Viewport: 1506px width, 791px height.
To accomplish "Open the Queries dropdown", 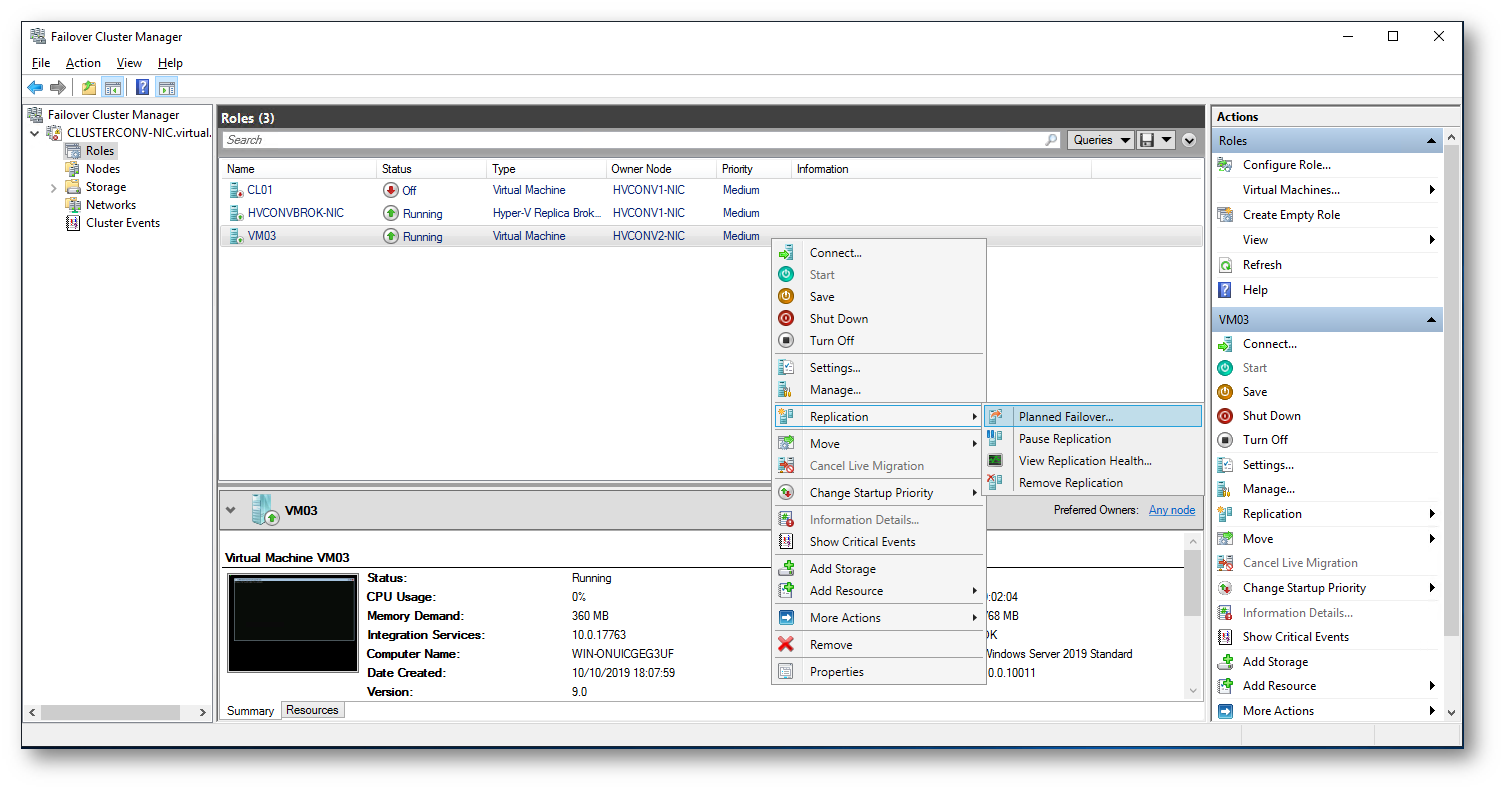I will coord(1100,140).
